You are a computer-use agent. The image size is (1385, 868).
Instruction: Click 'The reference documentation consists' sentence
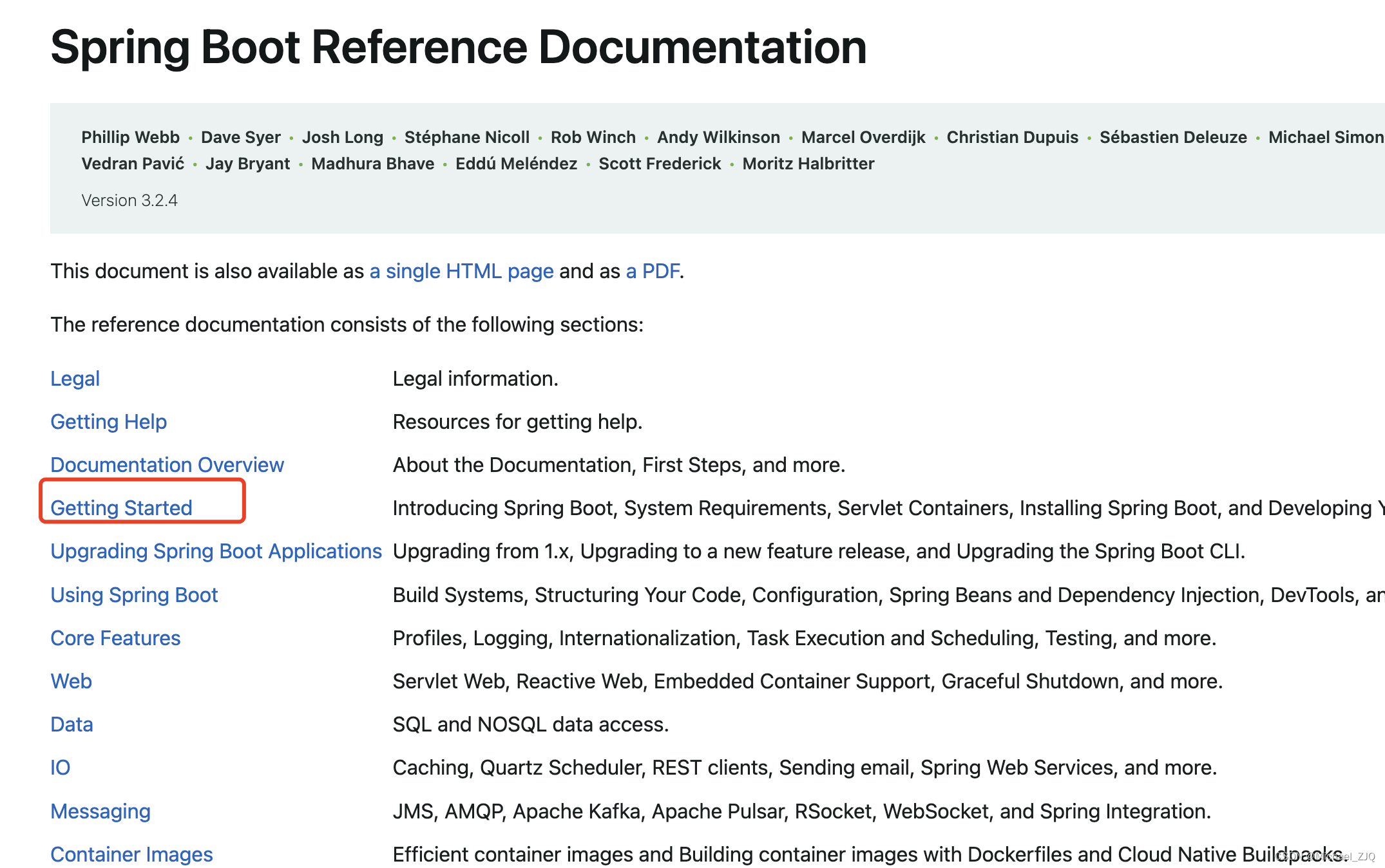(347, 325)
